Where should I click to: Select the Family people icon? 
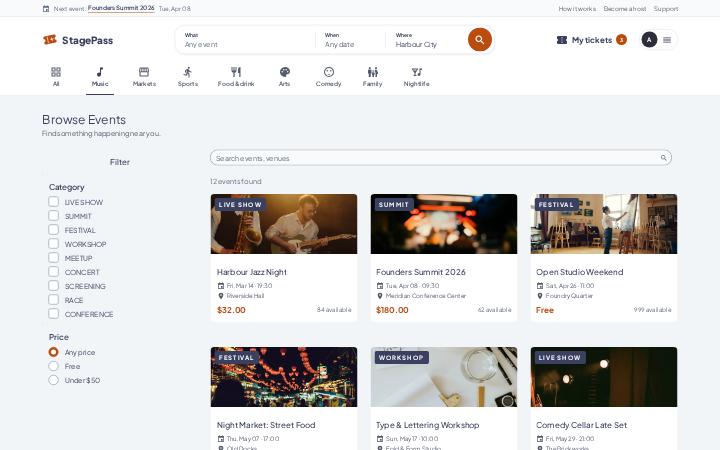pos(372,72)
